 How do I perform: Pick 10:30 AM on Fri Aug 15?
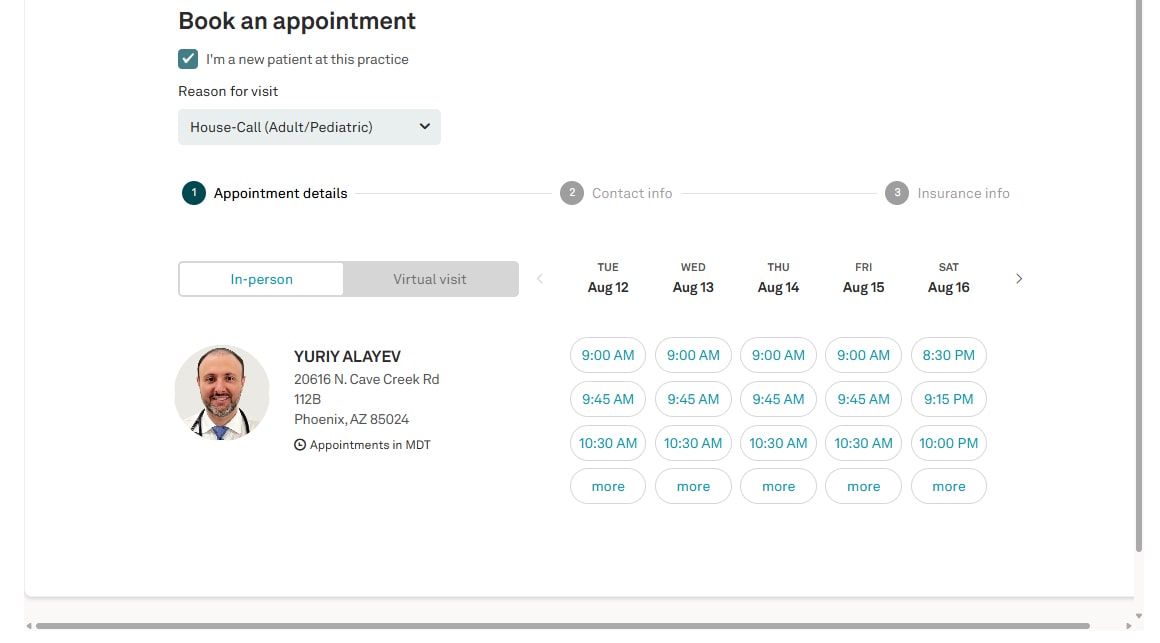pos(863,443)
